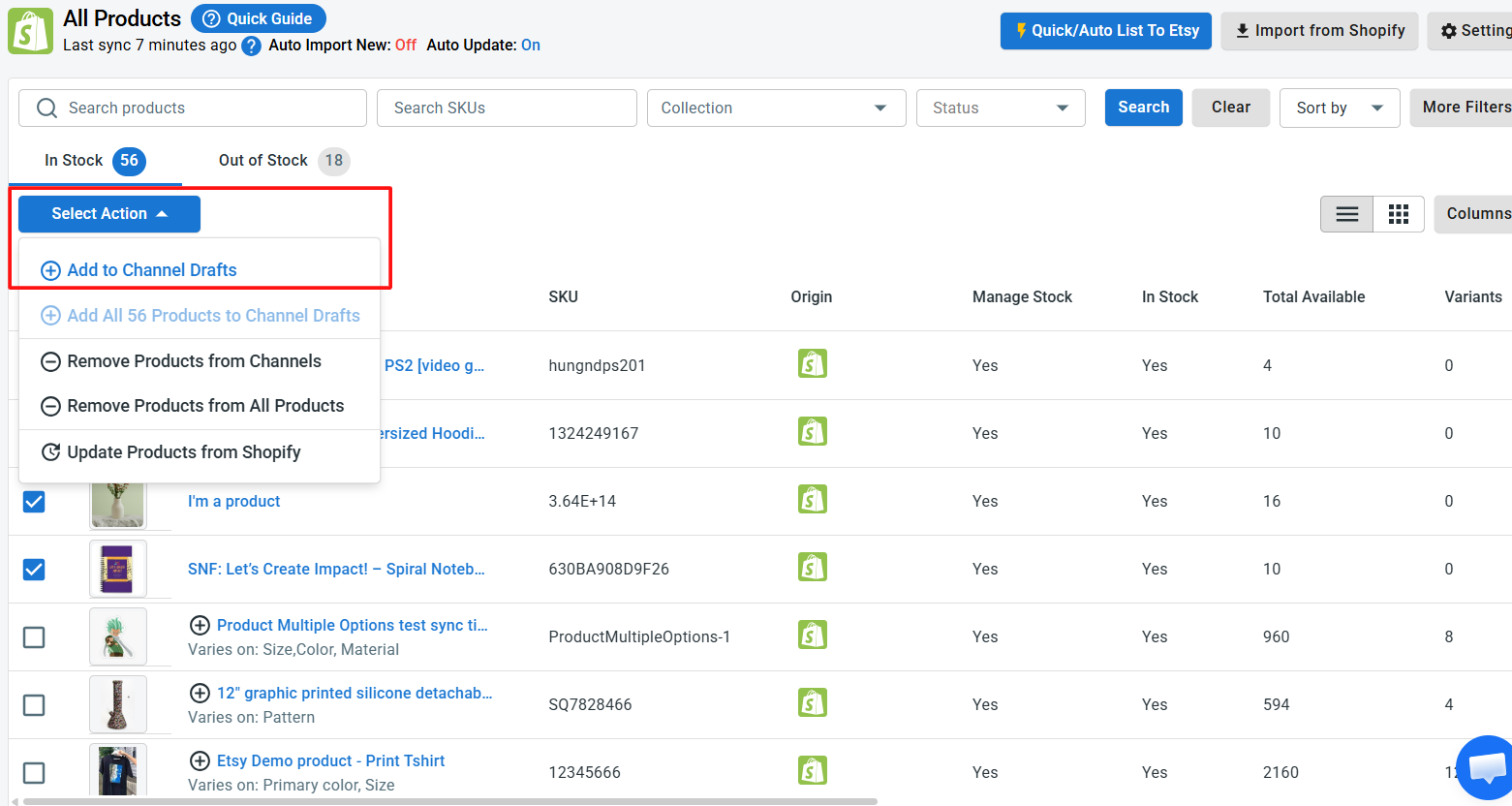Click Quick/Auto List To Etsy button

tap(1105, 31)
